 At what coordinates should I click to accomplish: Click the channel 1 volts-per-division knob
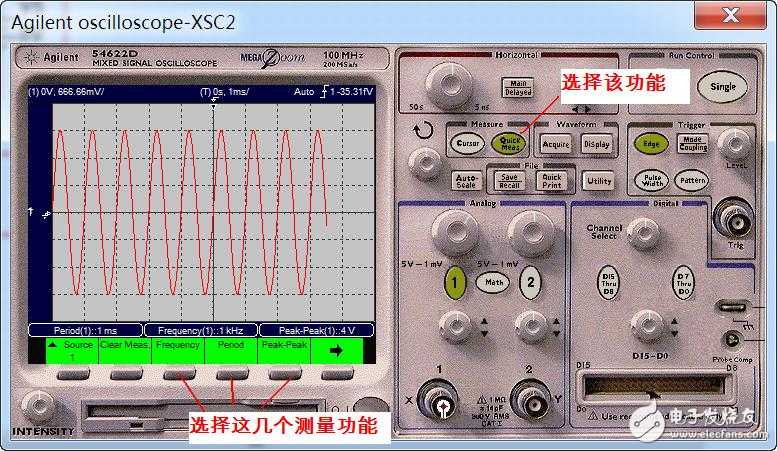tap(454, 232)
